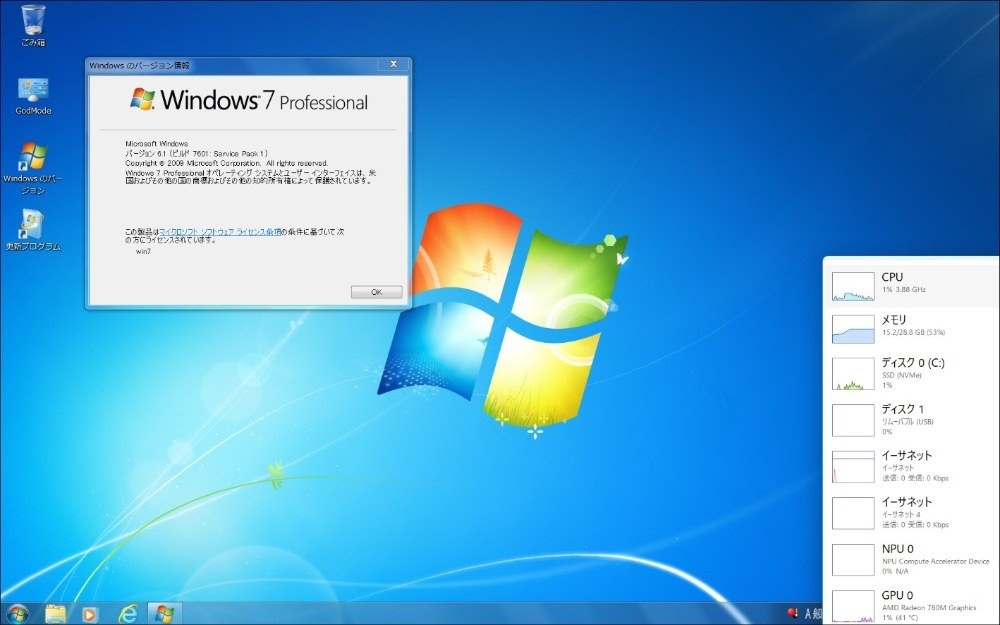Select the ディスク 0 (C:) entry
Viewport: 1000px width, 625px height.
pos(913,373)
